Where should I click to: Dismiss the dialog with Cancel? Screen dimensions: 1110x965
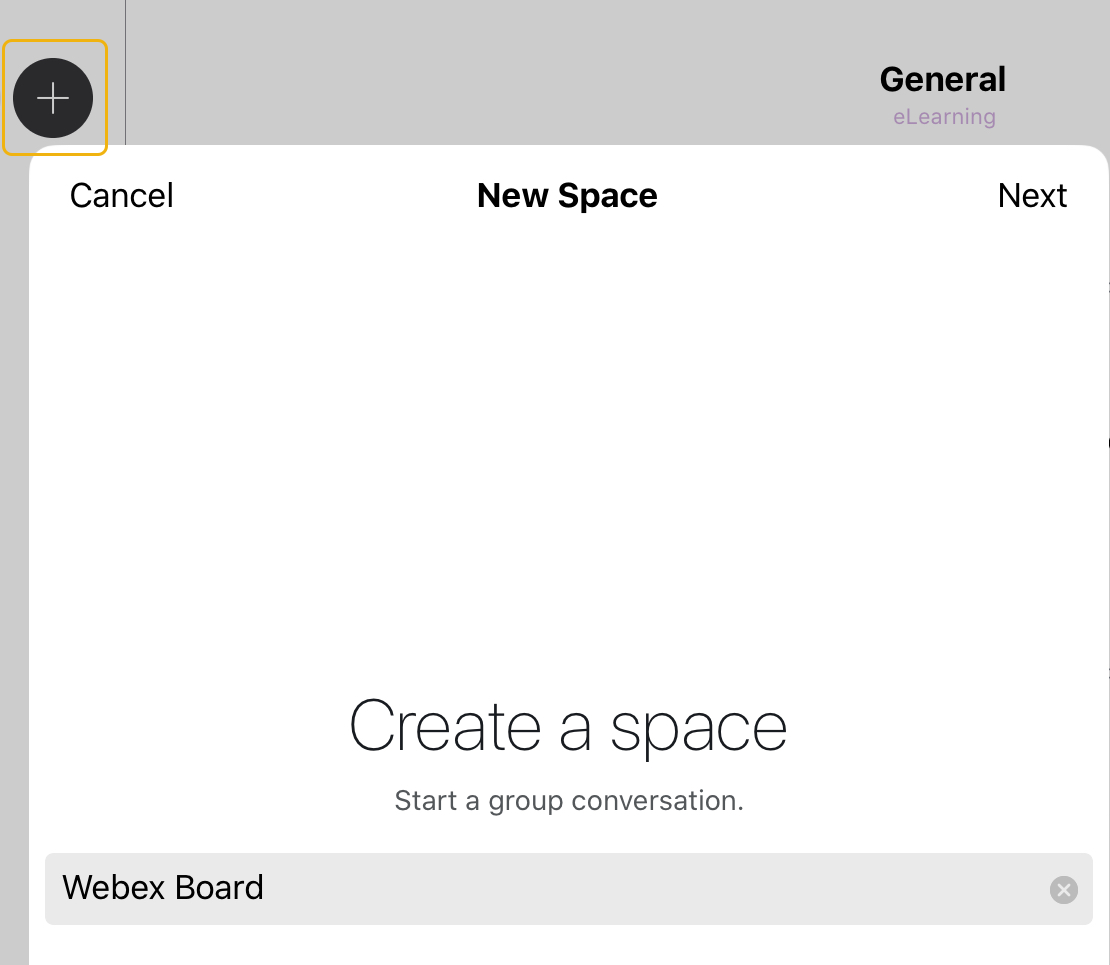121,196
